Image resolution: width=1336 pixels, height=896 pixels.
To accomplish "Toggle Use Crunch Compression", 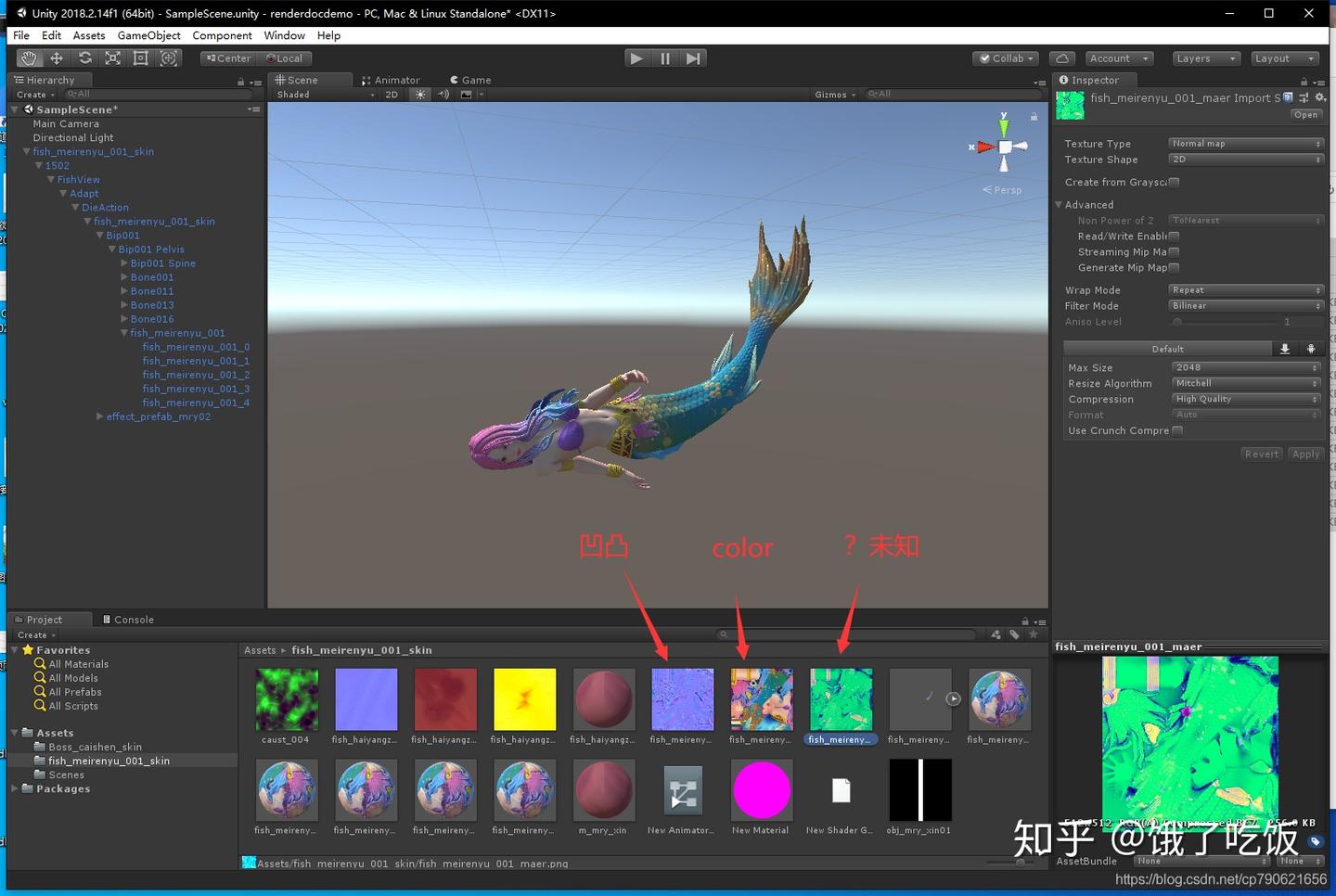I will 1175,429.
